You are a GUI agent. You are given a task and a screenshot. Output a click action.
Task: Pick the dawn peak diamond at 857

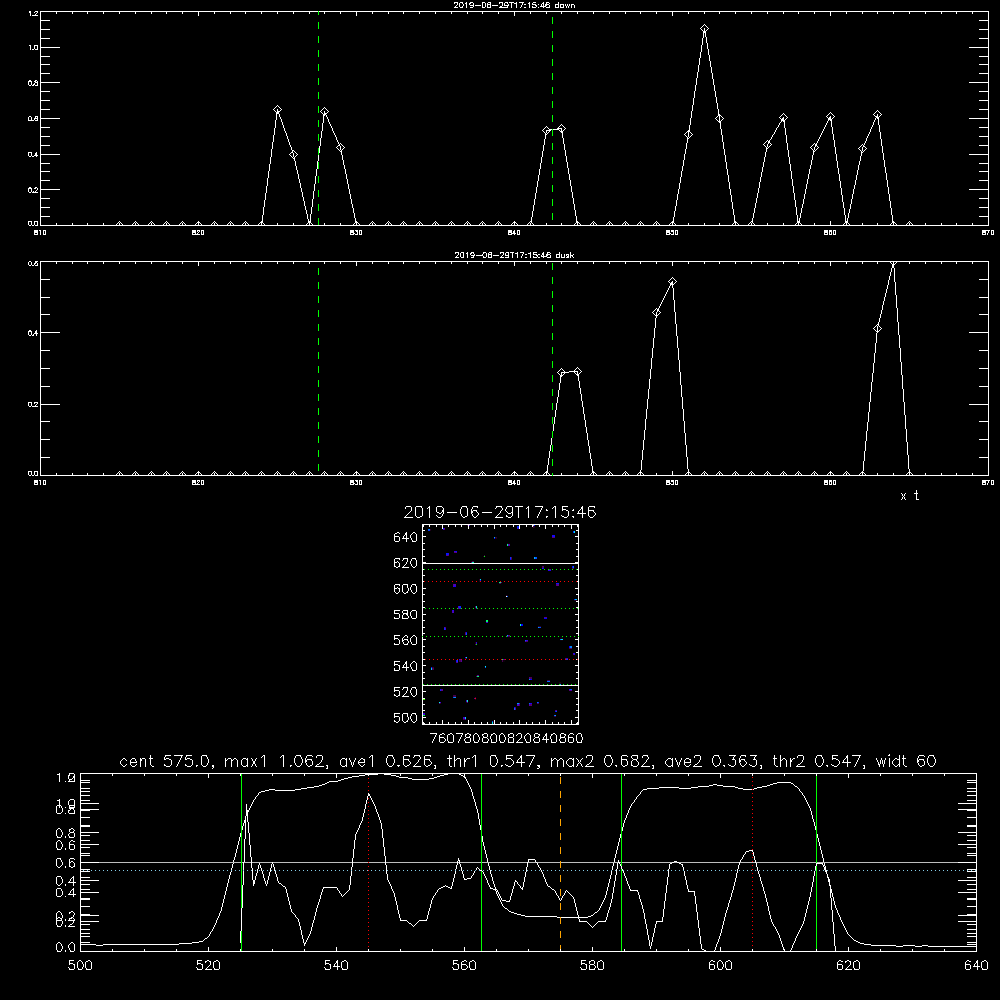(783, 117)
